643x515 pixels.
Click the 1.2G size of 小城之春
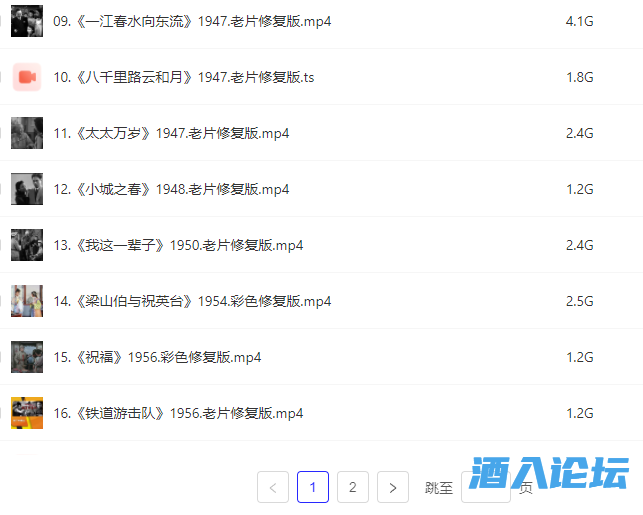pyautogui.click(x=579, y=189)
